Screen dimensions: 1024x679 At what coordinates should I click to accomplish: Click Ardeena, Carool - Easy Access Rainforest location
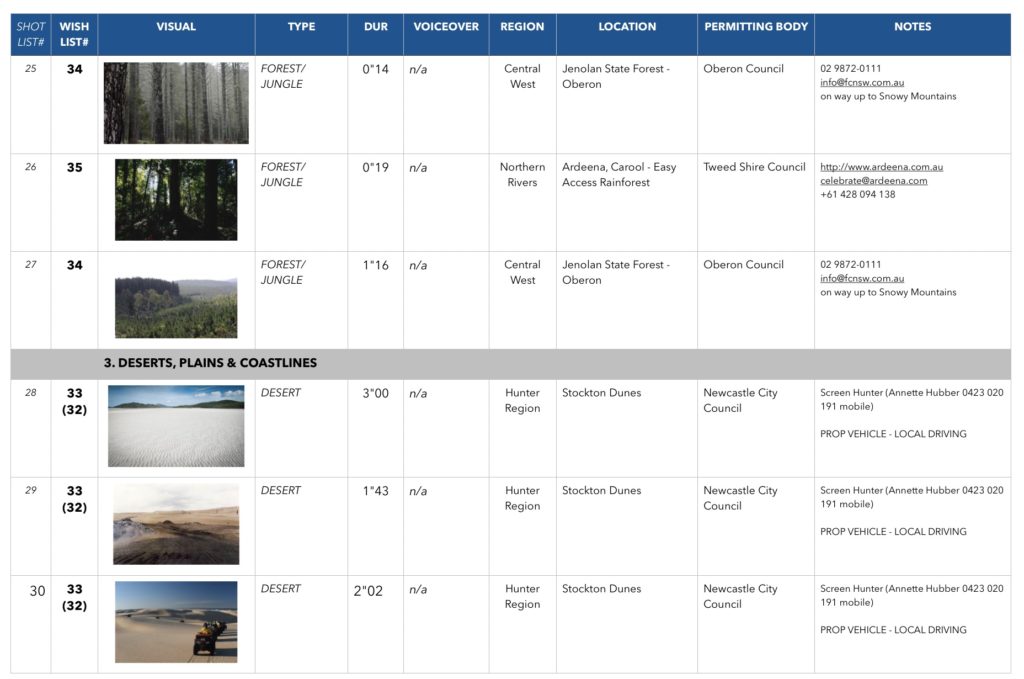tap(619, 175)
